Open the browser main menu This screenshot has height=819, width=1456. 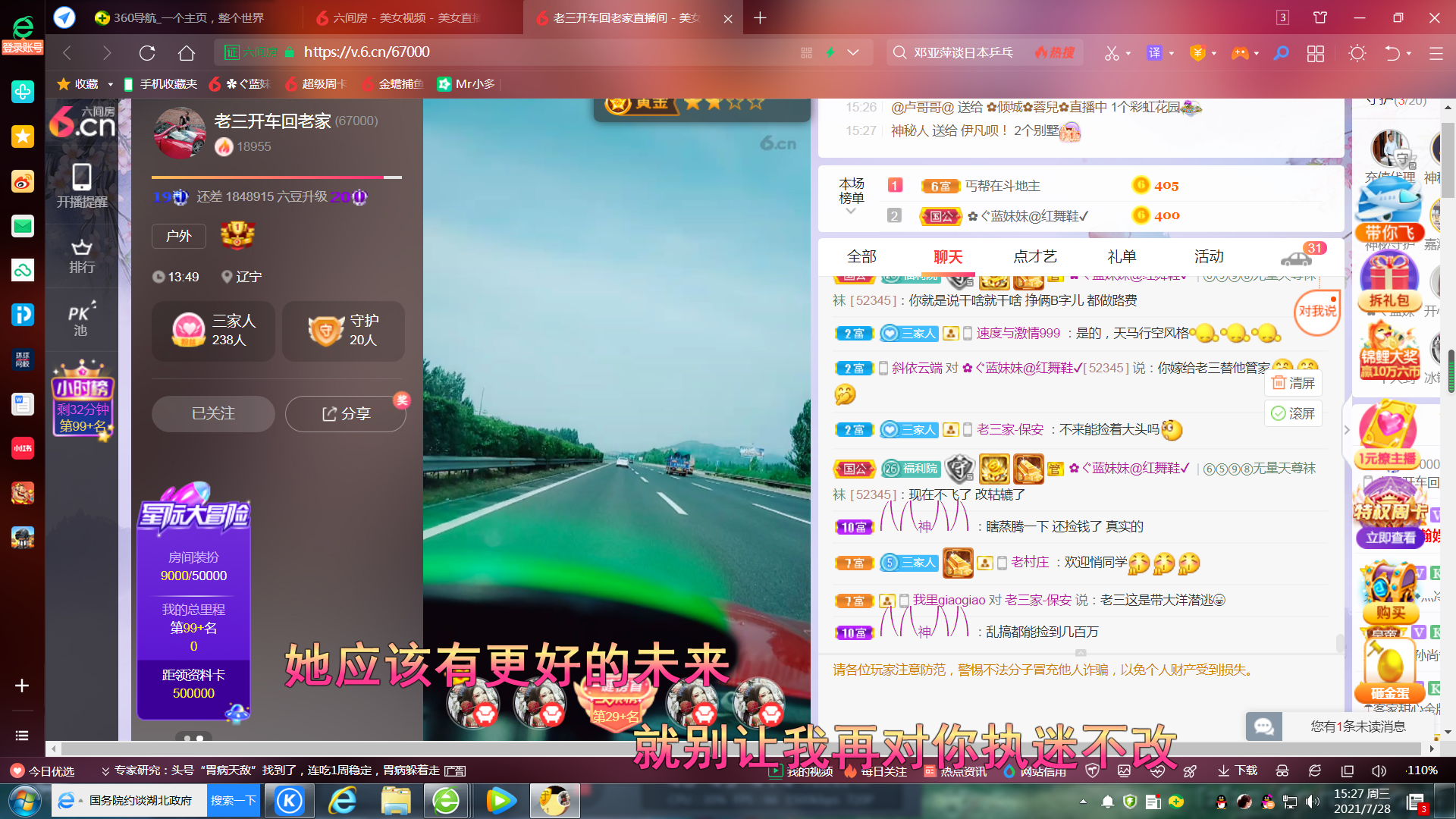click(x=1436, y=53)
